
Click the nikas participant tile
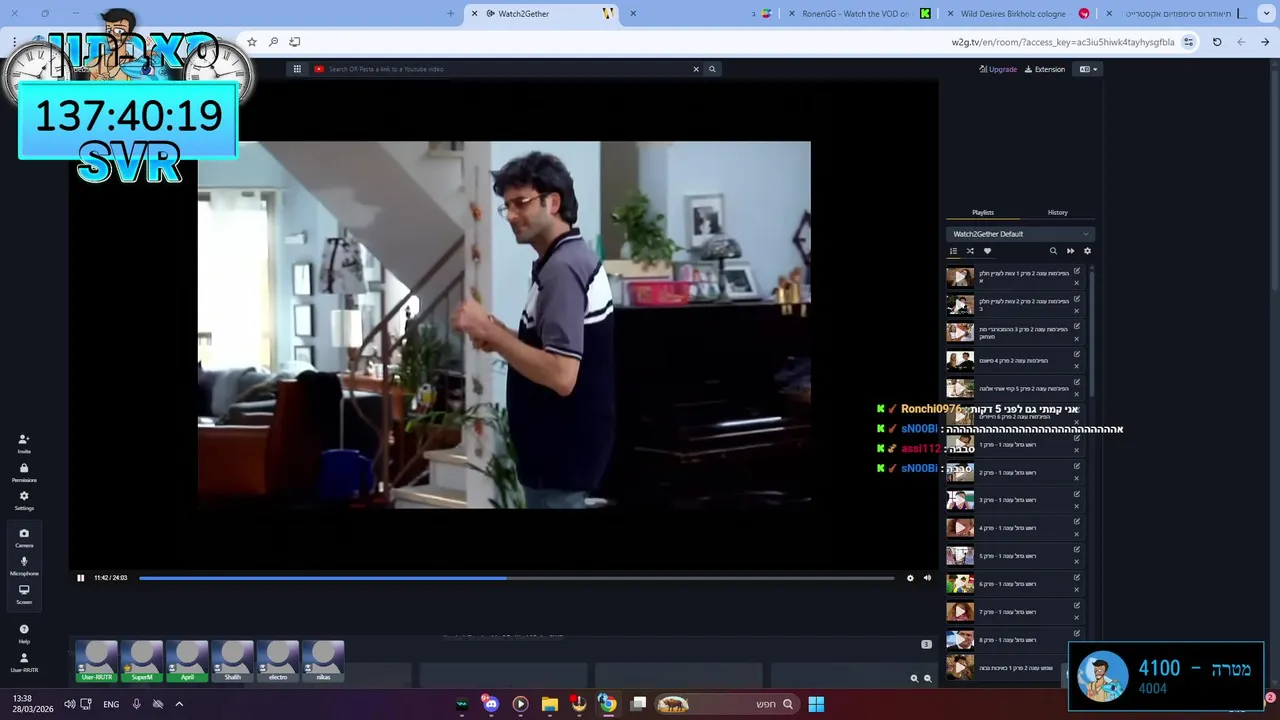(323, 662)
